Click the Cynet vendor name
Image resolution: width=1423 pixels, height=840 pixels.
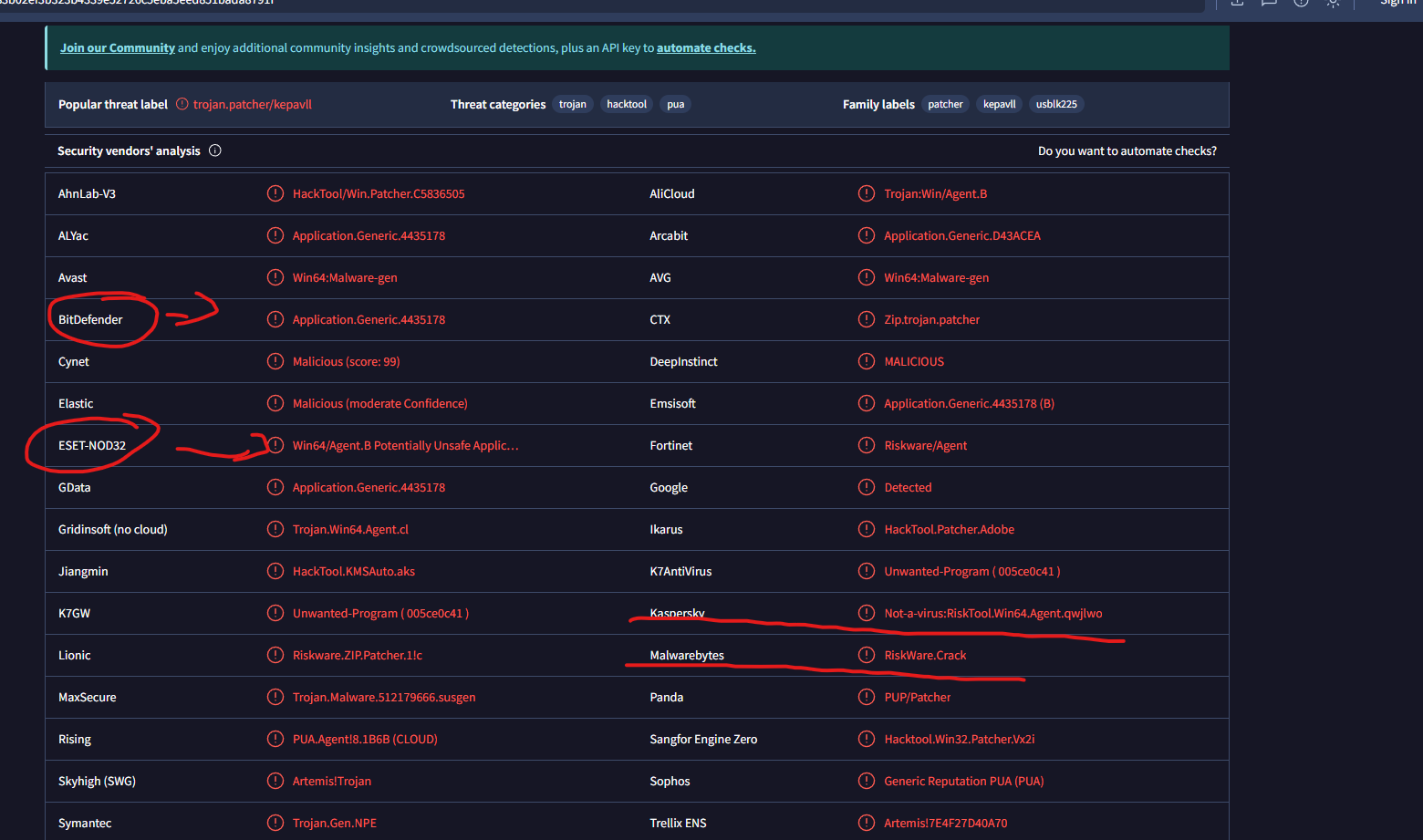(74, 361)
